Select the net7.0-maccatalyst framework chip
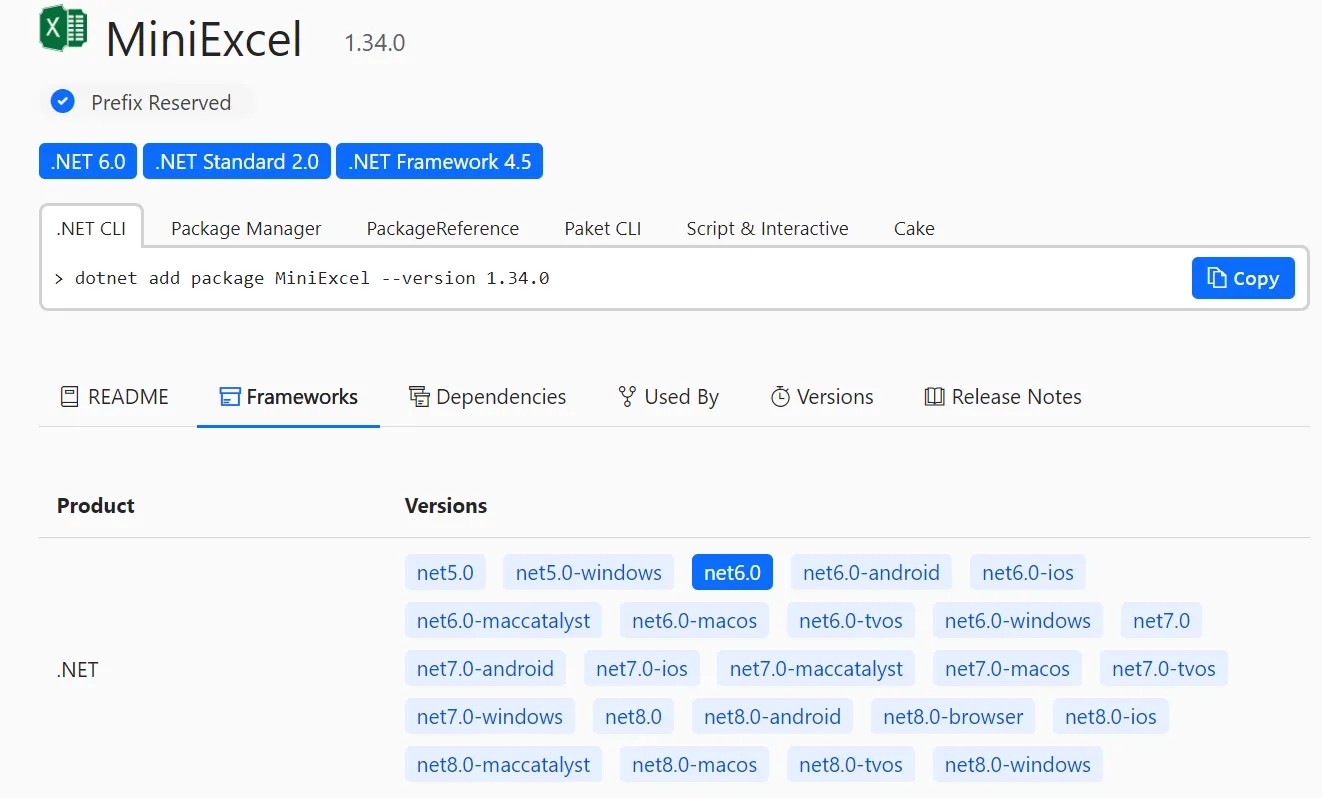The image size is (1322, 798). [x=815, y=668]
